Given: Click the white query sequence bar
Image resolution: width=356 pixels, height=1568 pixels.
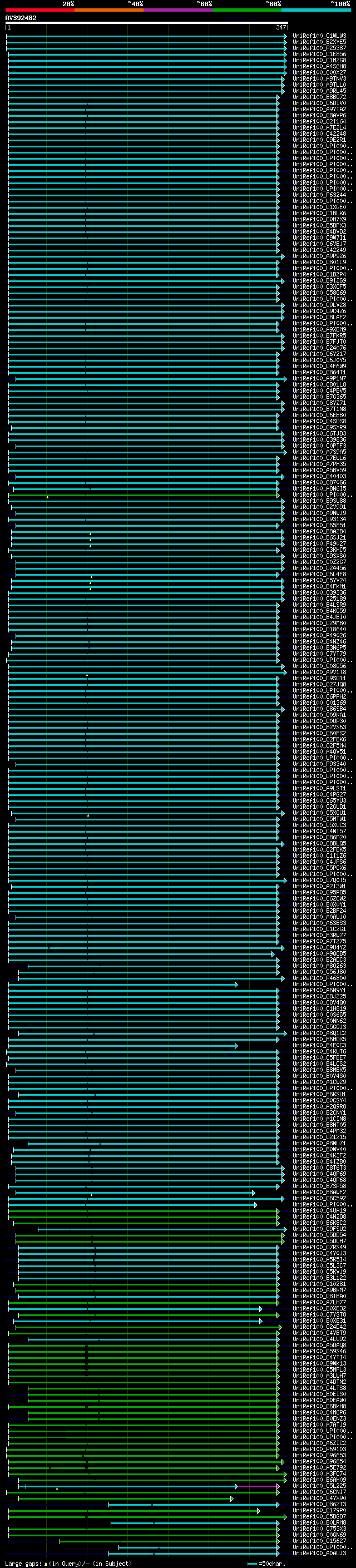Looking at the screenshot, I should (x=147, y=22).
